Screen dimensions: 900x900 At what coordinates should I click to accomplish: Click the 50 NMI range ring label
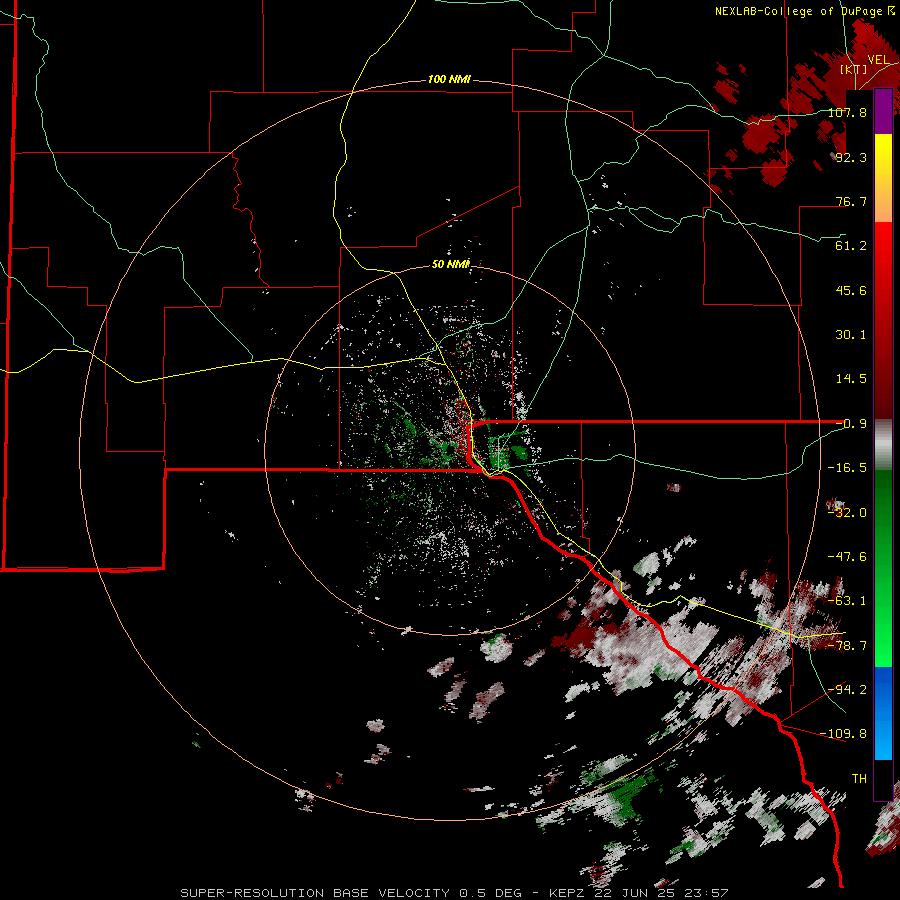451,264
